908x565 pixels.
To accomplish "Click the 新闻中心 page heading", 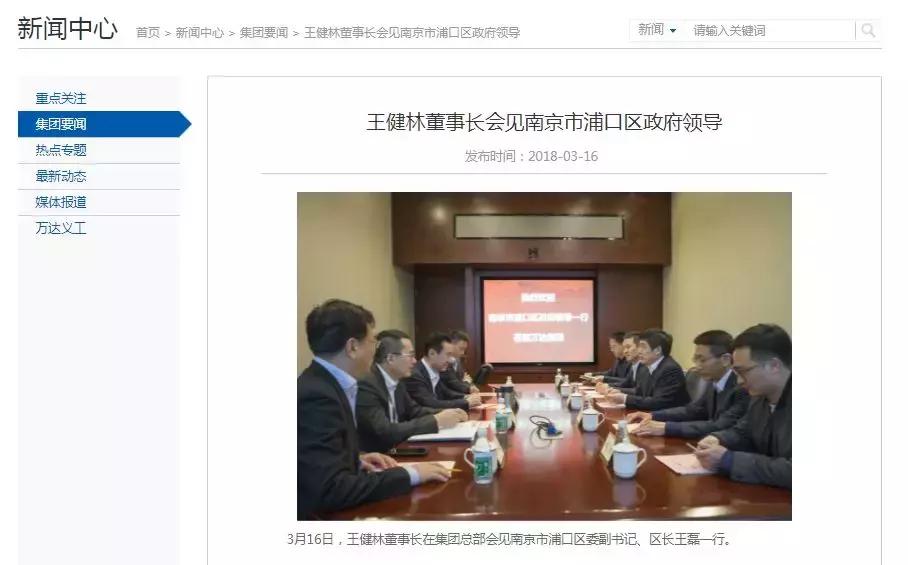I will (68, 28).
